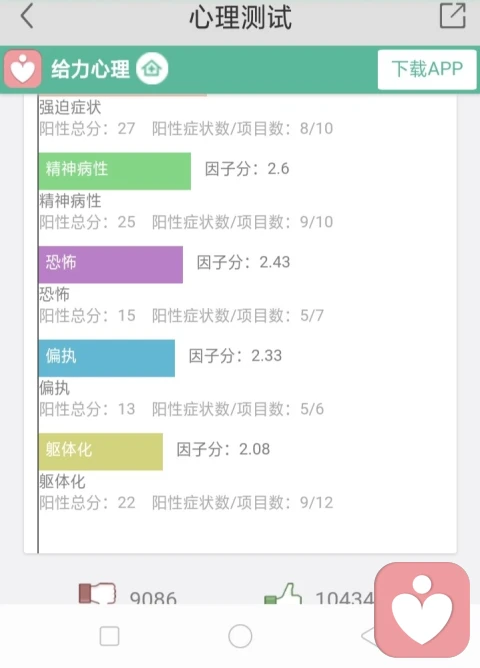The width and height of the screenshot is (480, 668).
Task: Click 阳性总分: 22 under 躯体化
Action: coord(87,503)
